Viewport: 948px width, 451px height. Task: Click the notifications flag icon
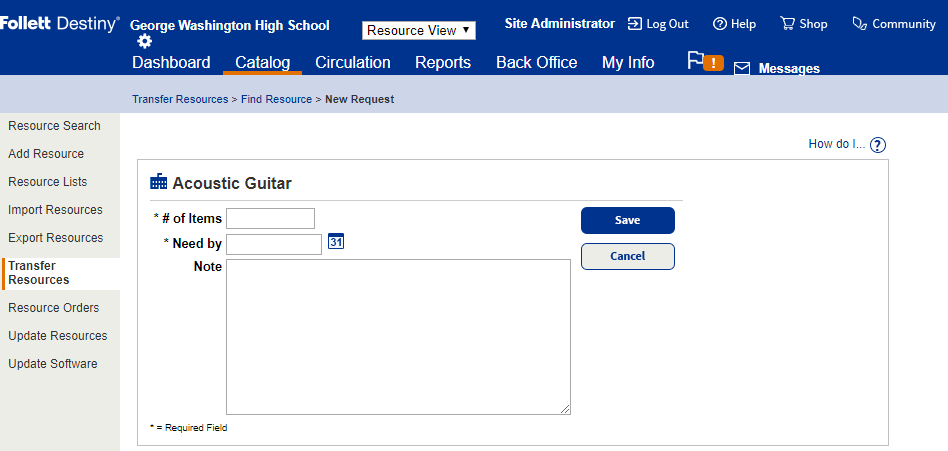[697, 61]
